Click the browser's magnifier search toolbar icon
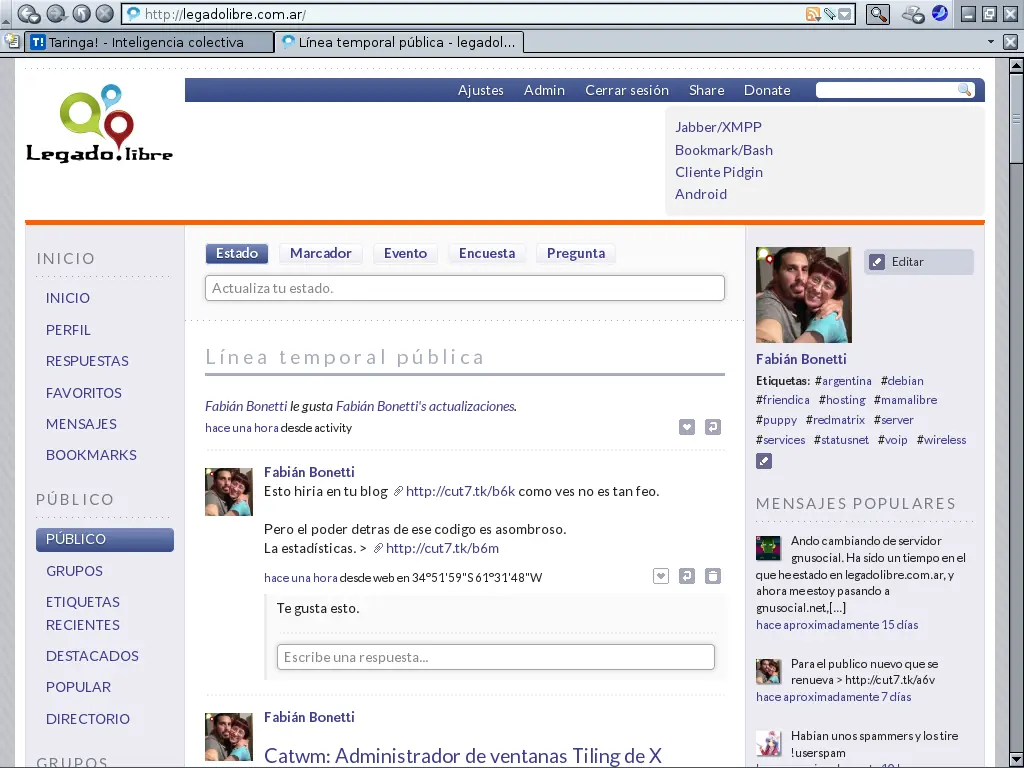This screenshot has height=768, width=1024. pyautogui.click(x=878, y=14)
